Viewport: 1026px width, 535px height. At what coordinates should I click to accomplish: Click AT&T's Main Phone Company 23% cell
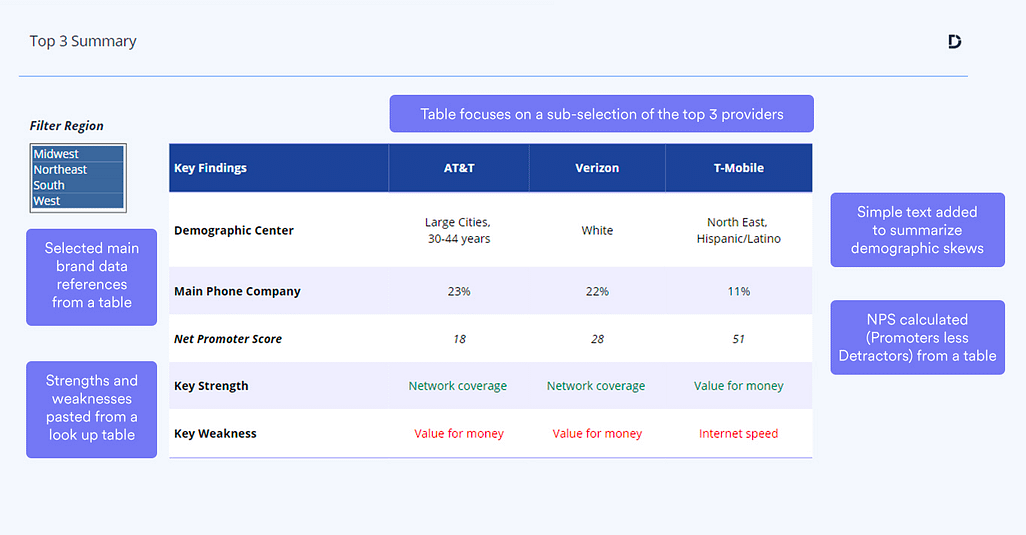point(459,291)
